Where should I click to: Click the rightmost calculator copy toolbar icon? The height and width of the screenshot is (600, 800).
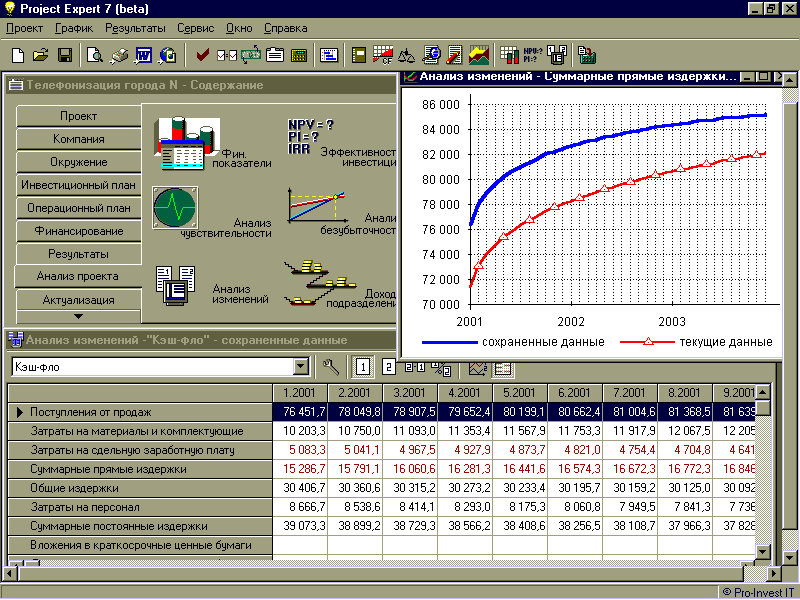coord(587,55)
